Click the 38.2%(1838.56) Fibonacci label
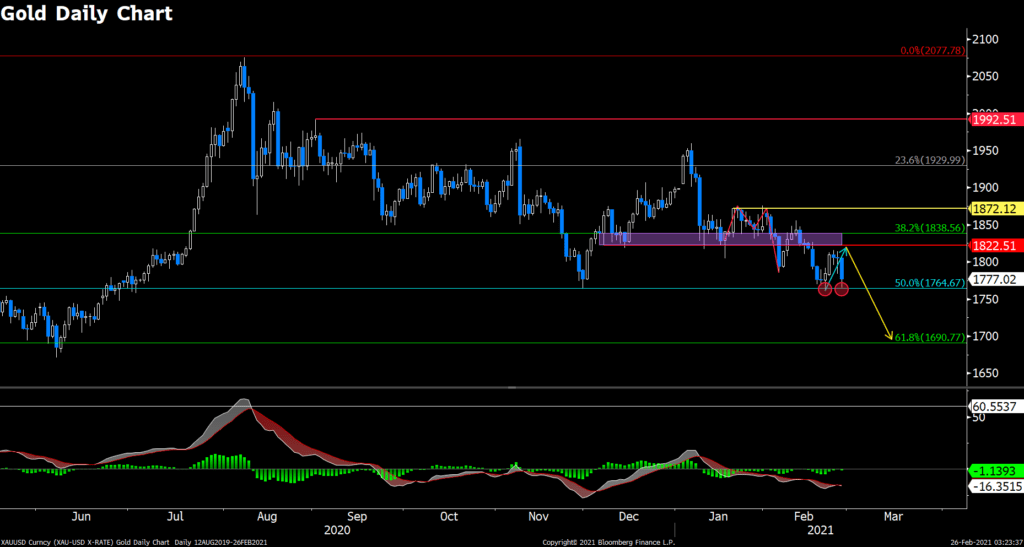The height and width of the screenshot is (547, 1024). click(929, 228)
